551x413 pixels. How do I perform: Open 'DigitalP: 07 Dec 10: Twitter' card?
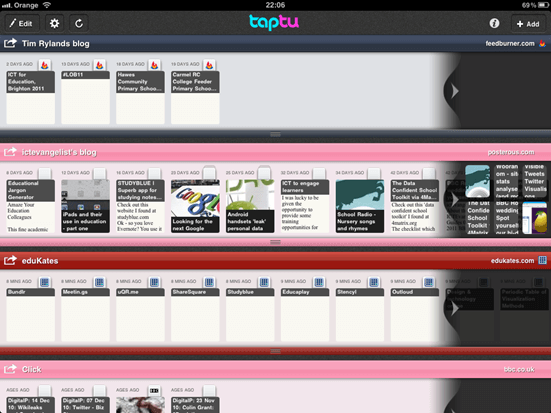[85, 405]
